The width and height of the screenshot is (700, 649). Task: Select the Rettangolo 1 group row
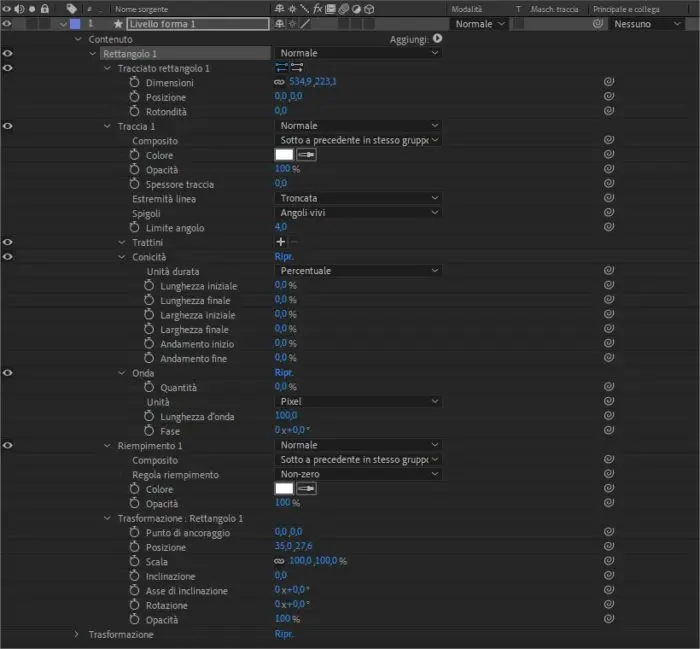point(185,54)
